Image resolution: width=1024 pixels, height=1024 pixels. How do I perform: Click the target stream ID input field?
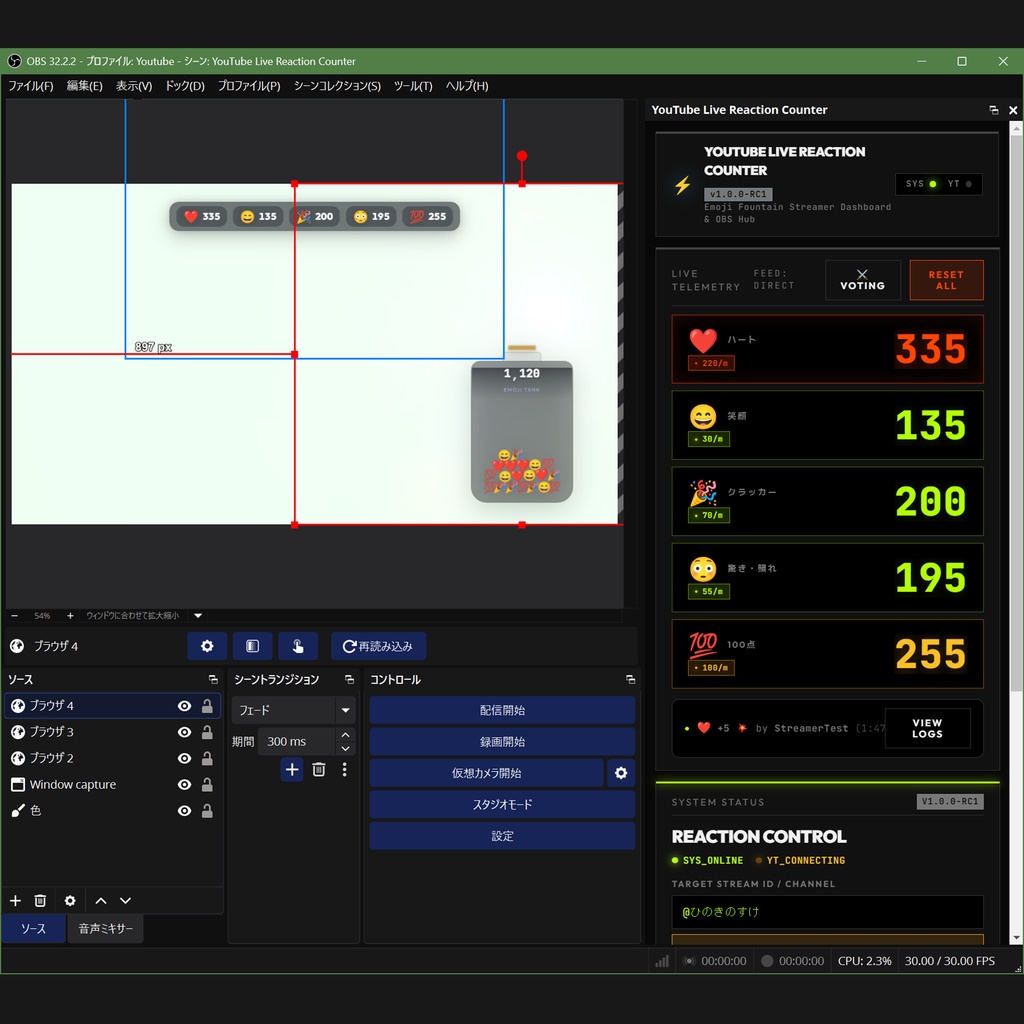tap(827, 912)
